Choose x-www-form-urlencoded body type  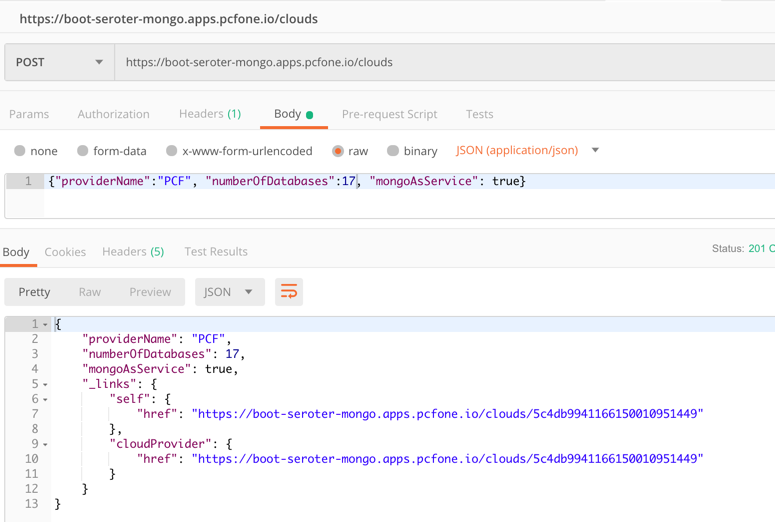click(x=172, y=151)
